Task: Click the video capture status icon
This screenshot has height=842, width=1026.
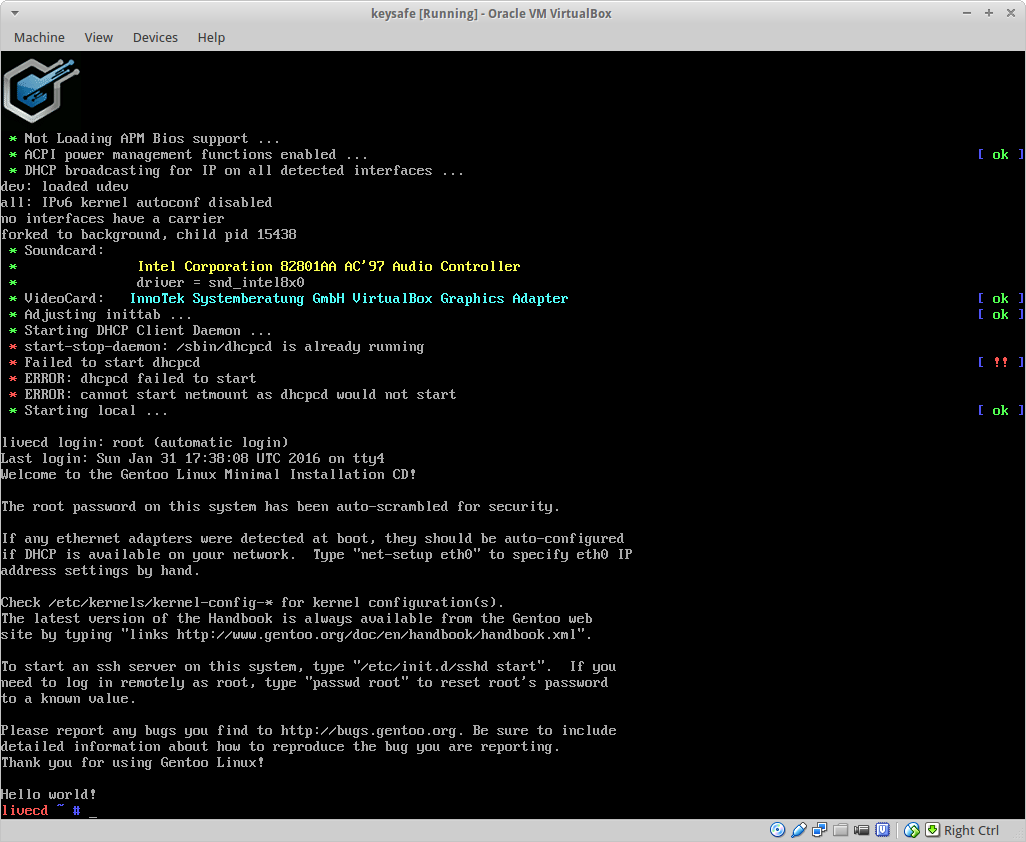Action: pos(861,830)
